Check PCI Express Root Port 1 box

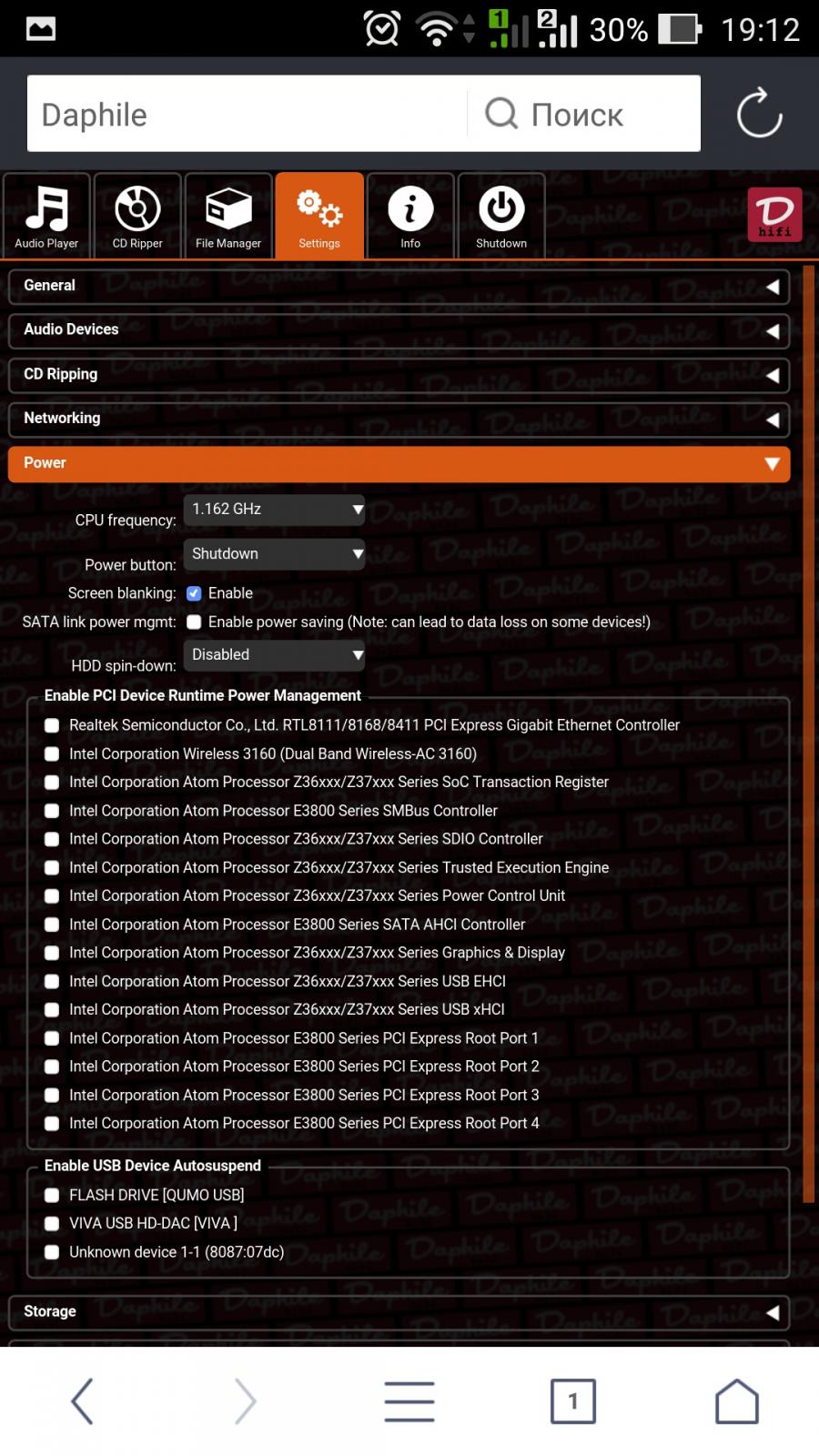[52, 1038]
